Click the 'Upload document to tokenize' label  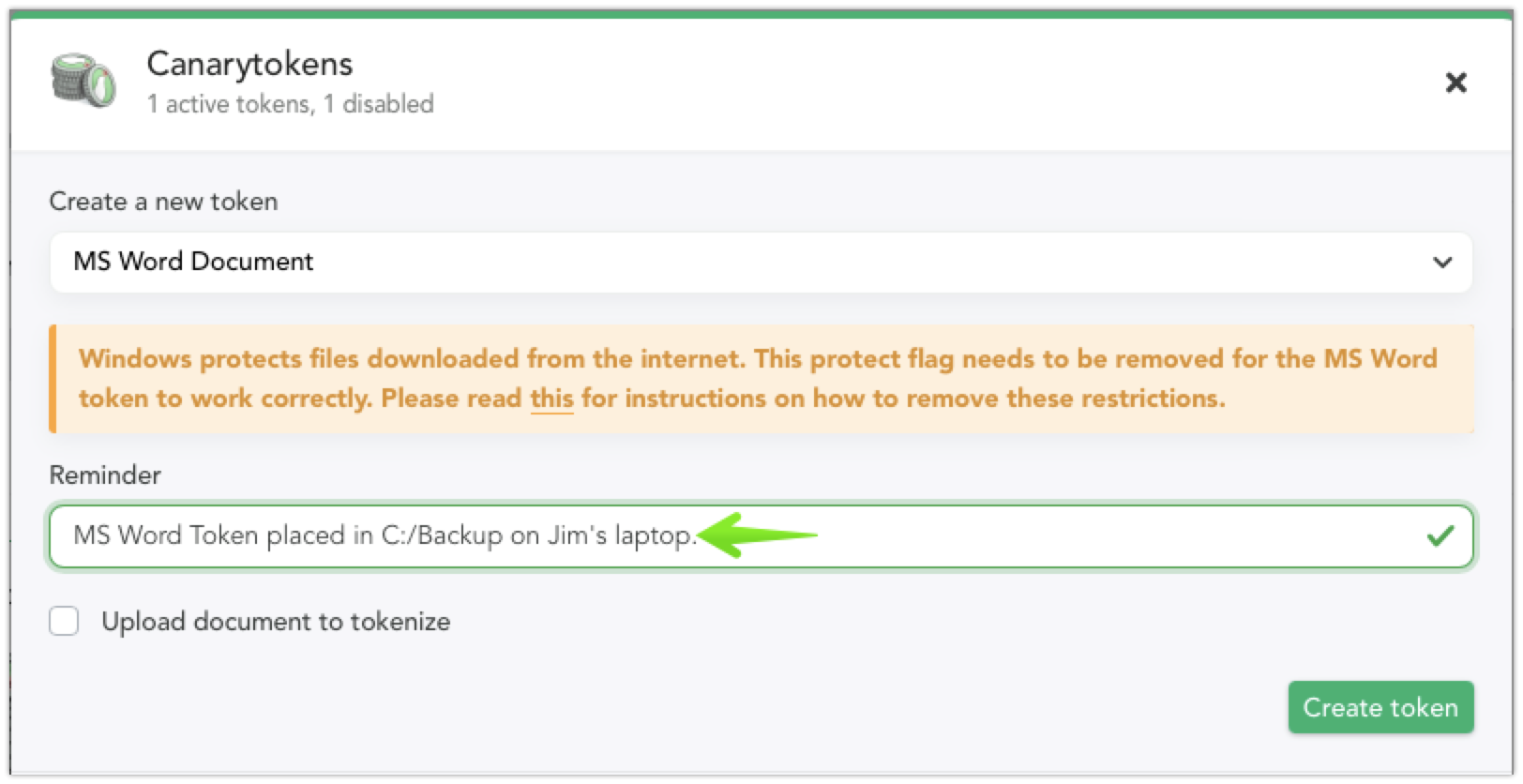(x=276, y=622)
